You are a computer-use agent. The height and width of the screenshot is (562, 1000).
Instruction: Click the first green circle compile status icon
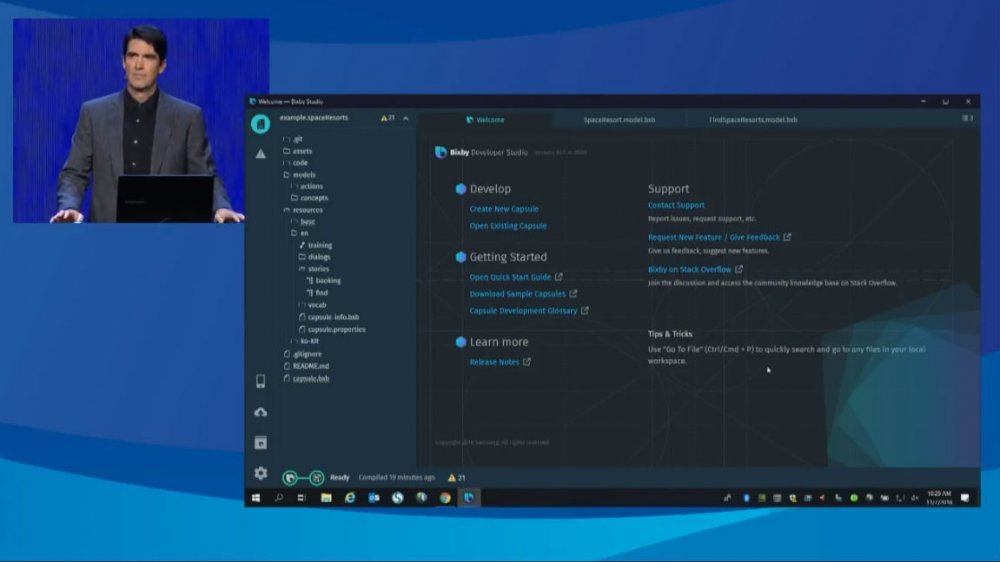(290, 477)
